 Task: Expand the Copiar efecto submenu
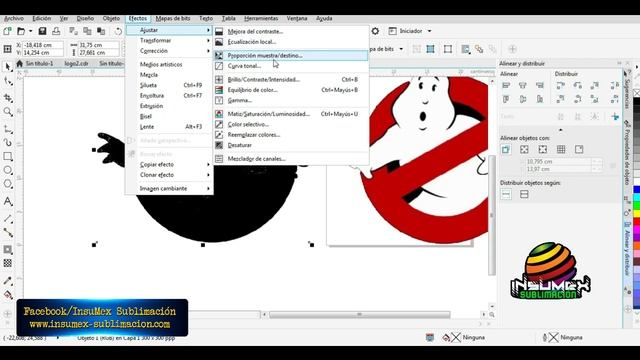pyautogui.click(x=208, y=164)
